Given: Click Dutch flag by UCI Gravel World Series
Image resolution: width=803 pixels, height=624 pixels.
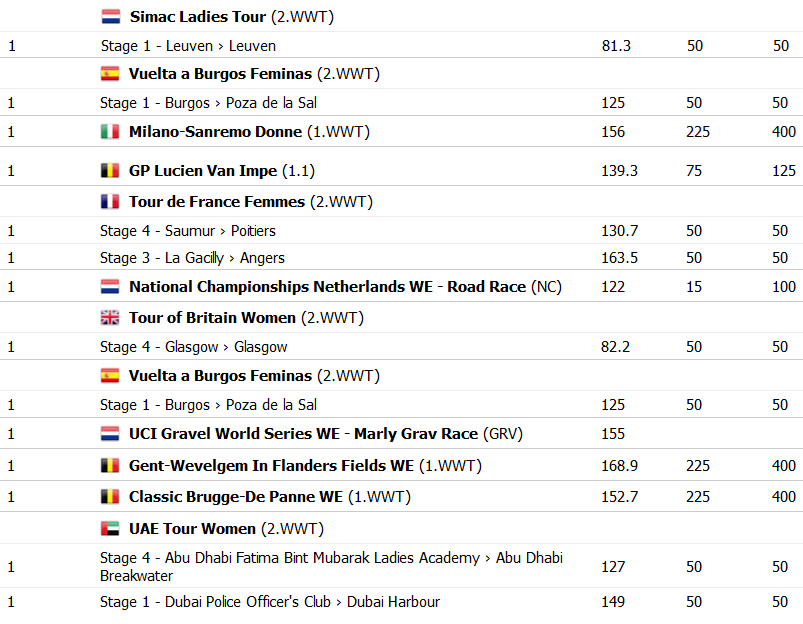Looking at the screenshot, I should 110,433.
